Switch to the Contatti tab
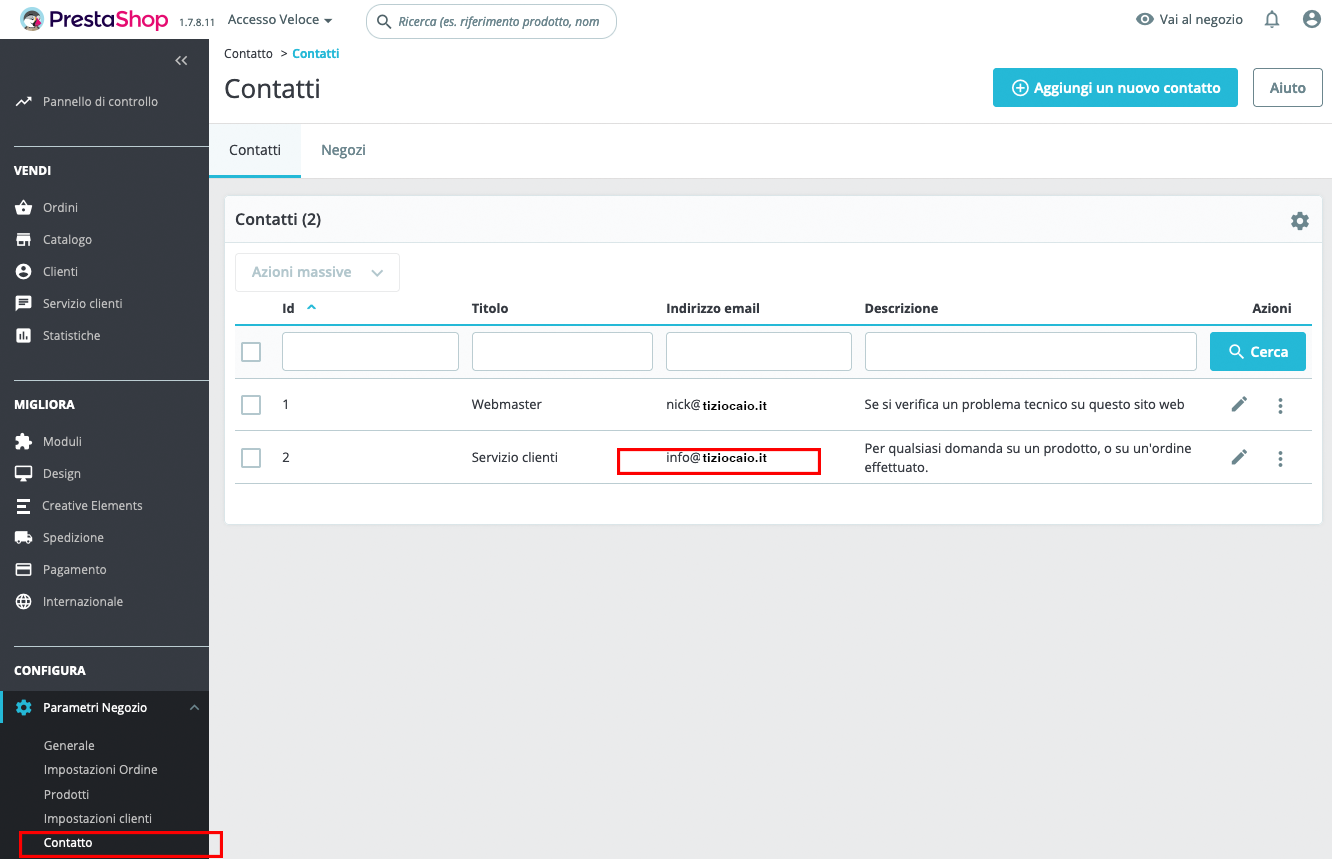 255,150
